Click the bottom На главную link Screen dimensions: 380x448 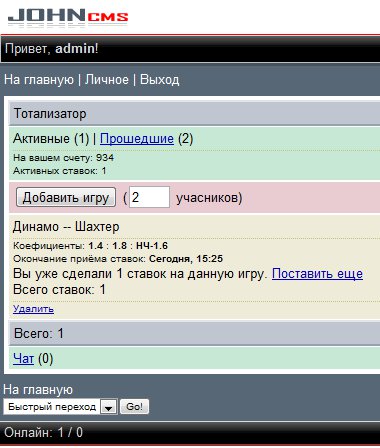(x=38, y=389)
